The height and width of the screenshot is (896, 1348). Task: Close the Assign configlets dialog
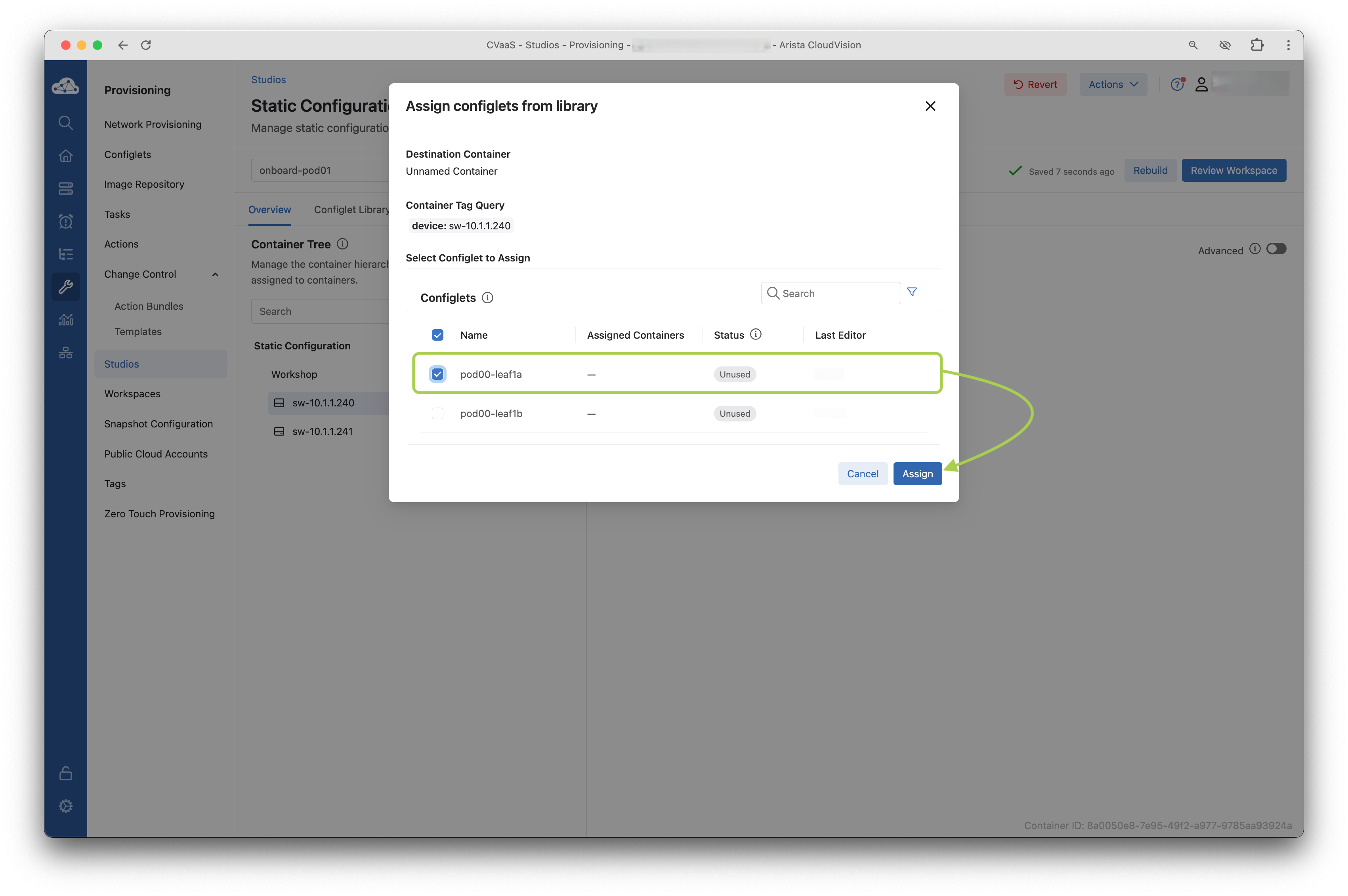click(930, 106)
